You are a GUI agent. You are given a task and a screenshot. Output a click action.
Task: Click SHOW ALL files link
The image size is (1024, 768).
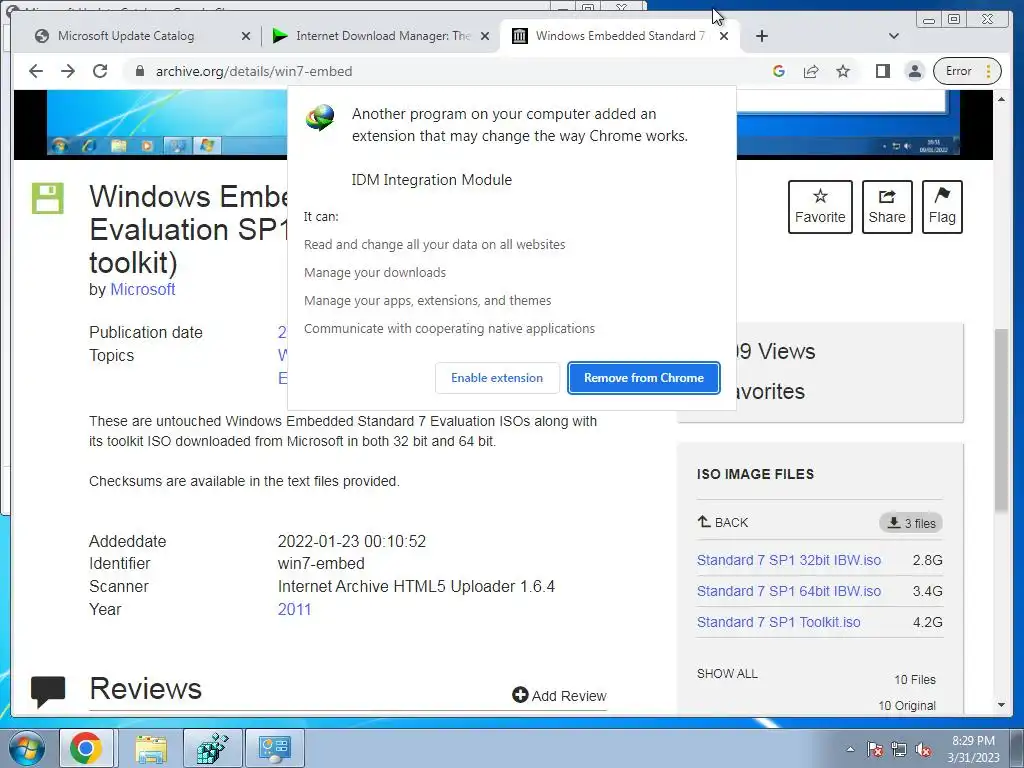coord(727,674)
